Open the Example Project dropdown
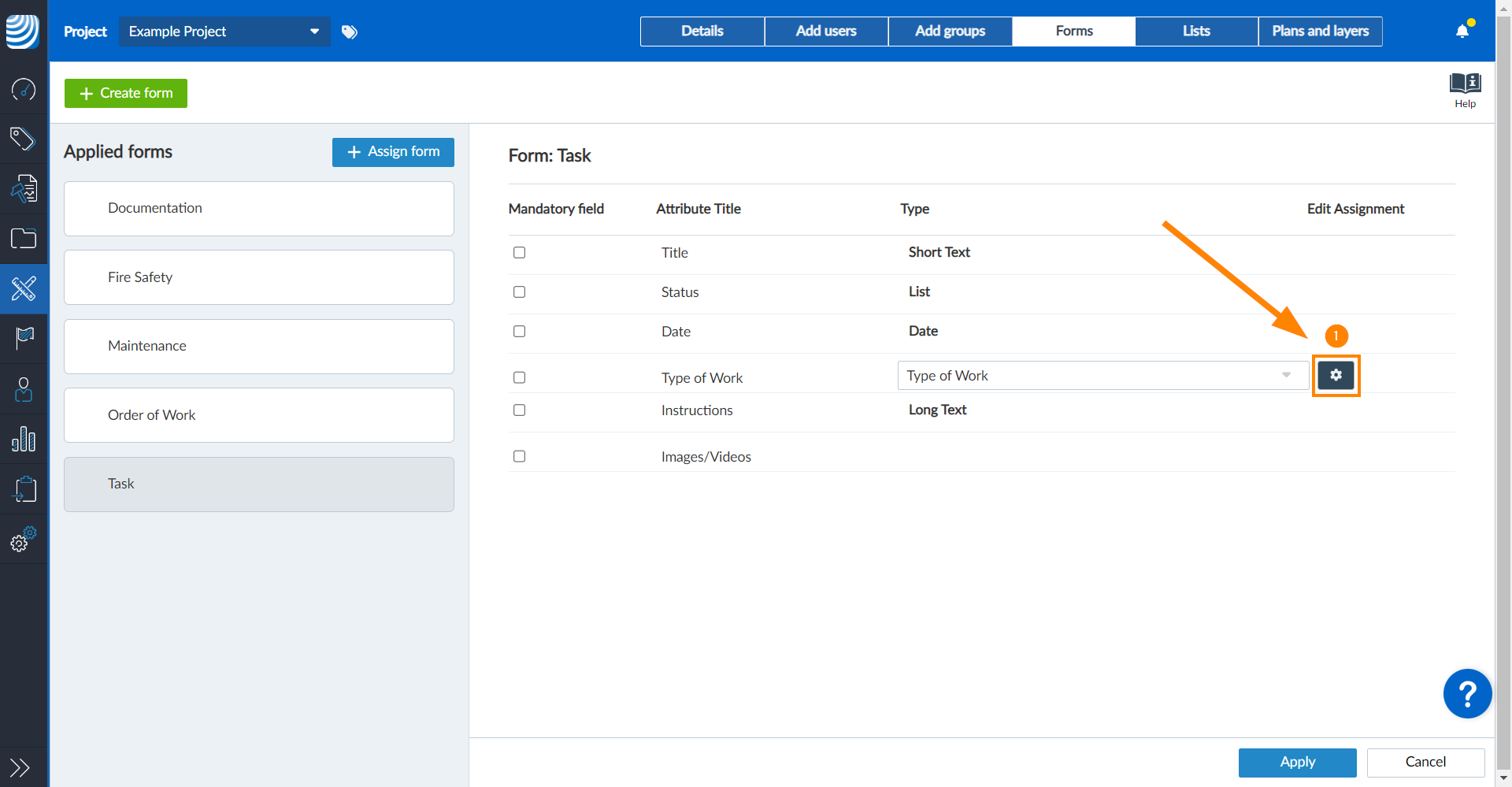Screen dimensions: 1512x787 [x=224, y=32]
